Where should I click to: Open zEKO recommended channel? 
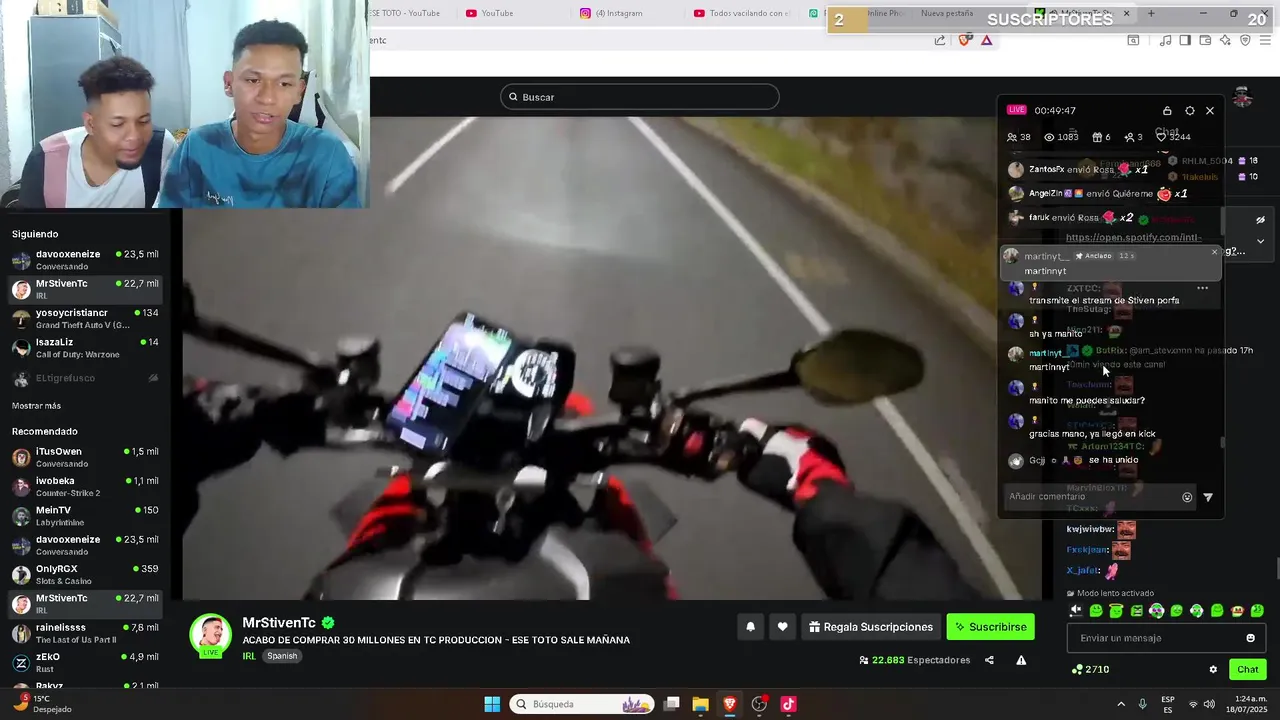pyautogui.click(x=85, y=662)
